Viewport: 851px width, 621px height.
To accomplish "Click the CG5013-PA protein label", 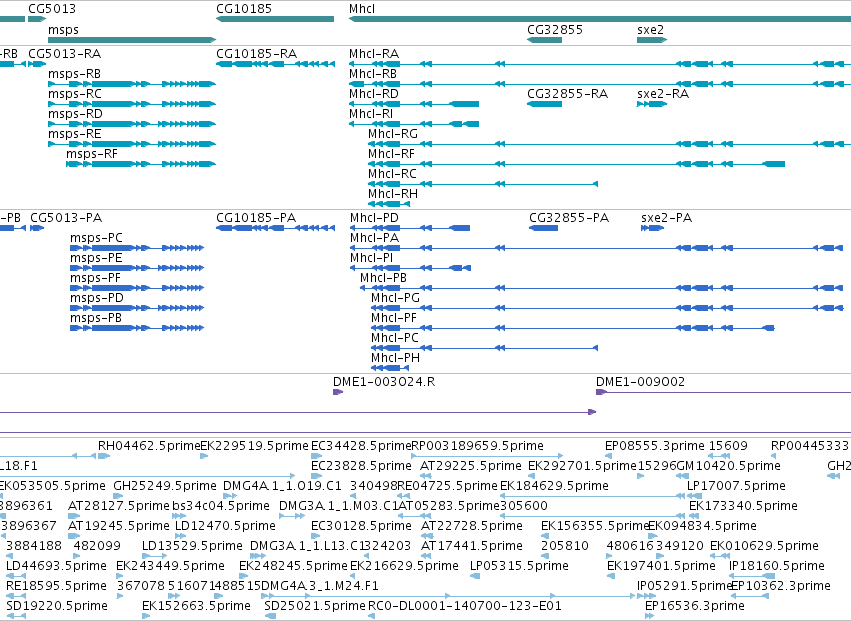I will (x=66, y=218).
